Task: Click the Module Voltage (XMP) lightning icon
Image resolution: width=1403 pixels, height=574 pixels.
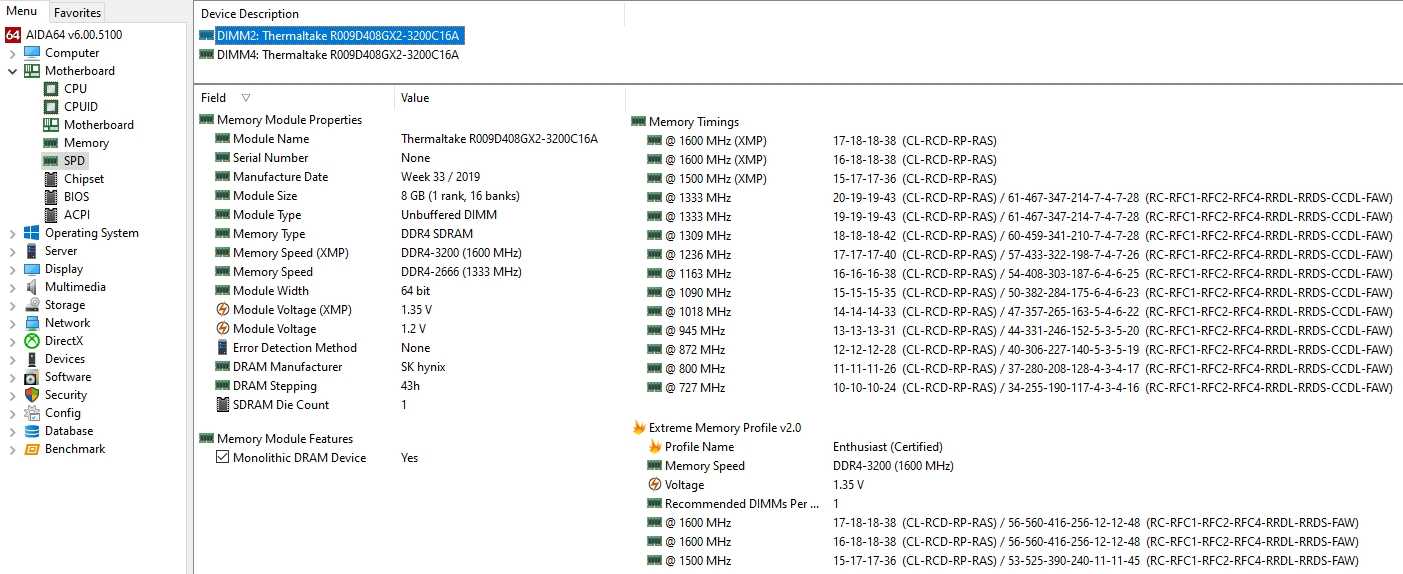Action: point(222,310)
